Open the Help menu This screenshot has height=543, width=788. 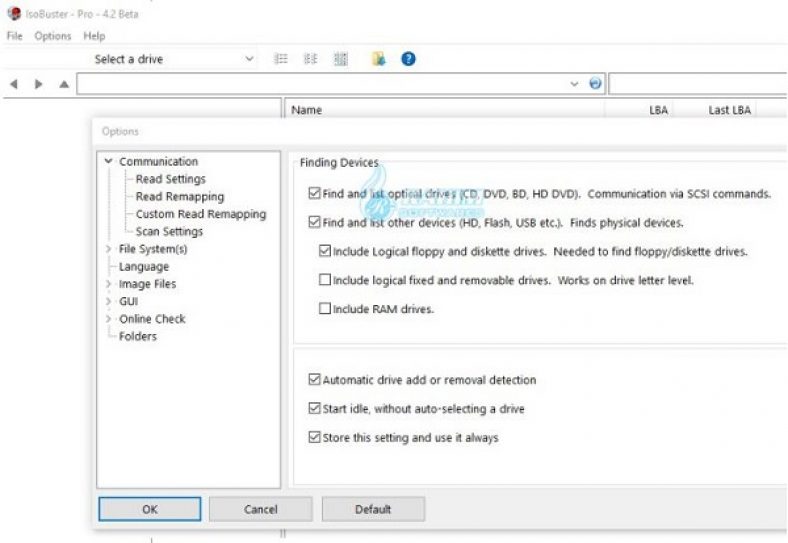(94, 36)
